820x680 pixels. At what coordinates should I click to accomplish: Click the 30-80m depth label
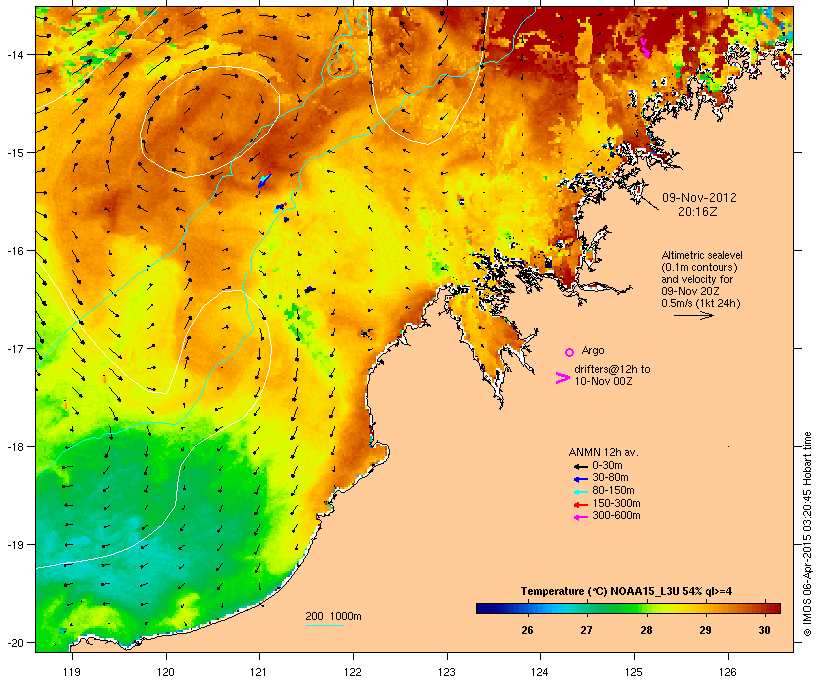pyautogui.click(x=610, y=478)
